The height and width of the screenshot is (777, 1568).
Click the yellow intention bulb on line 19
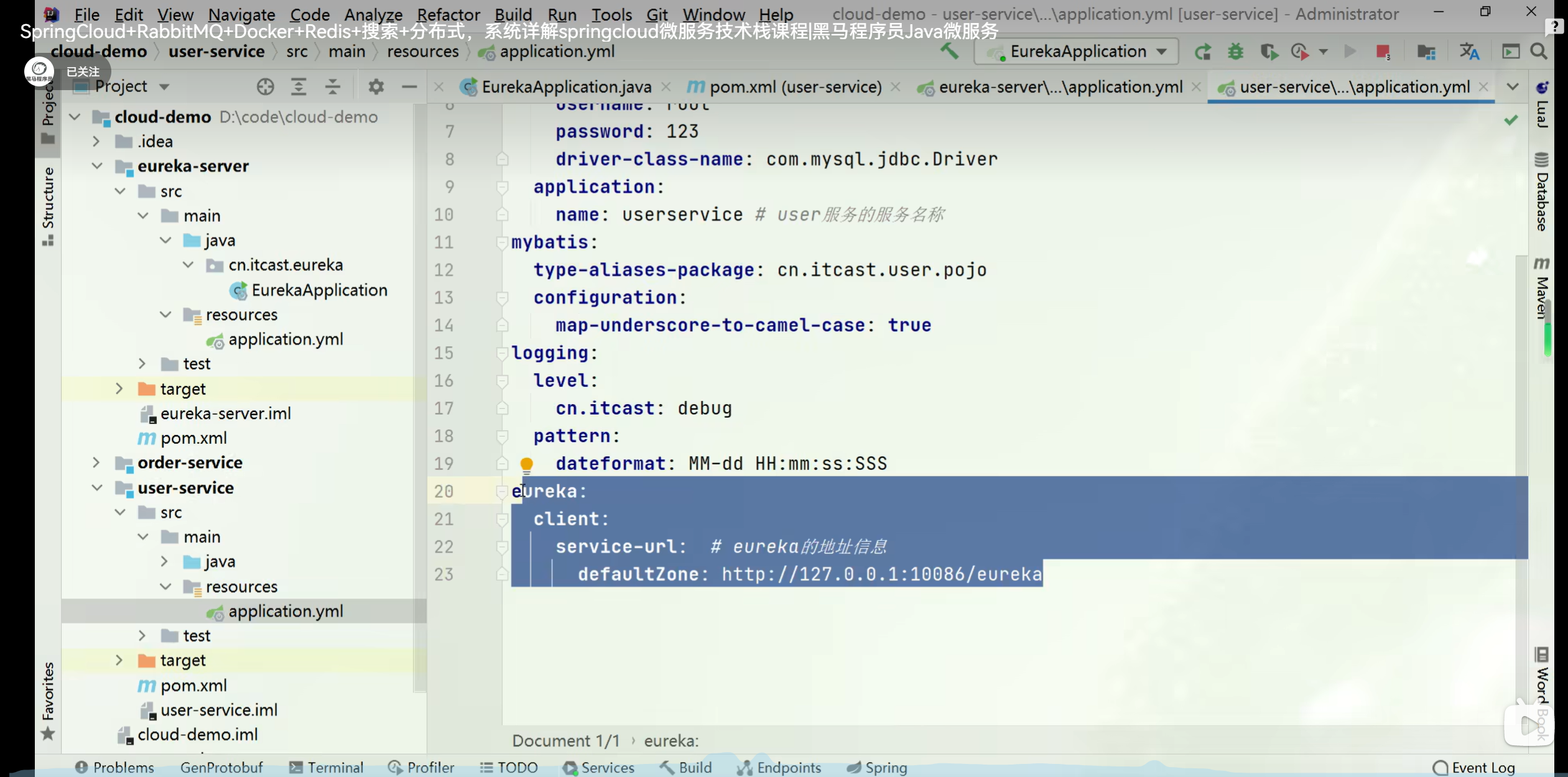[x=526, y=464]
